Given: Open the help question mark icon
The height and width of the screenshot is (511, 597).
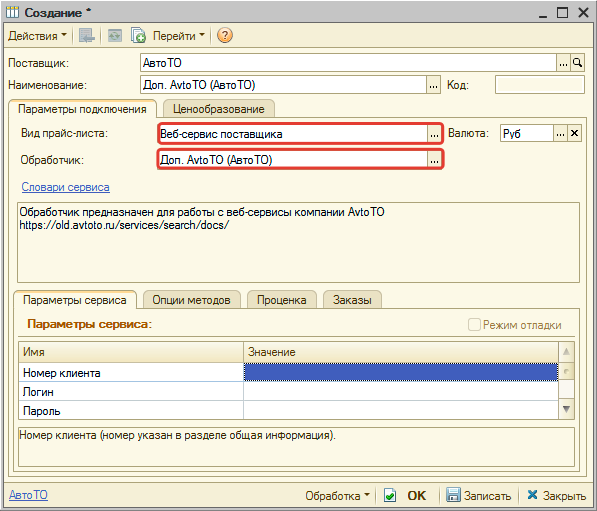Looking at the screenshot, I should [225, 35].
